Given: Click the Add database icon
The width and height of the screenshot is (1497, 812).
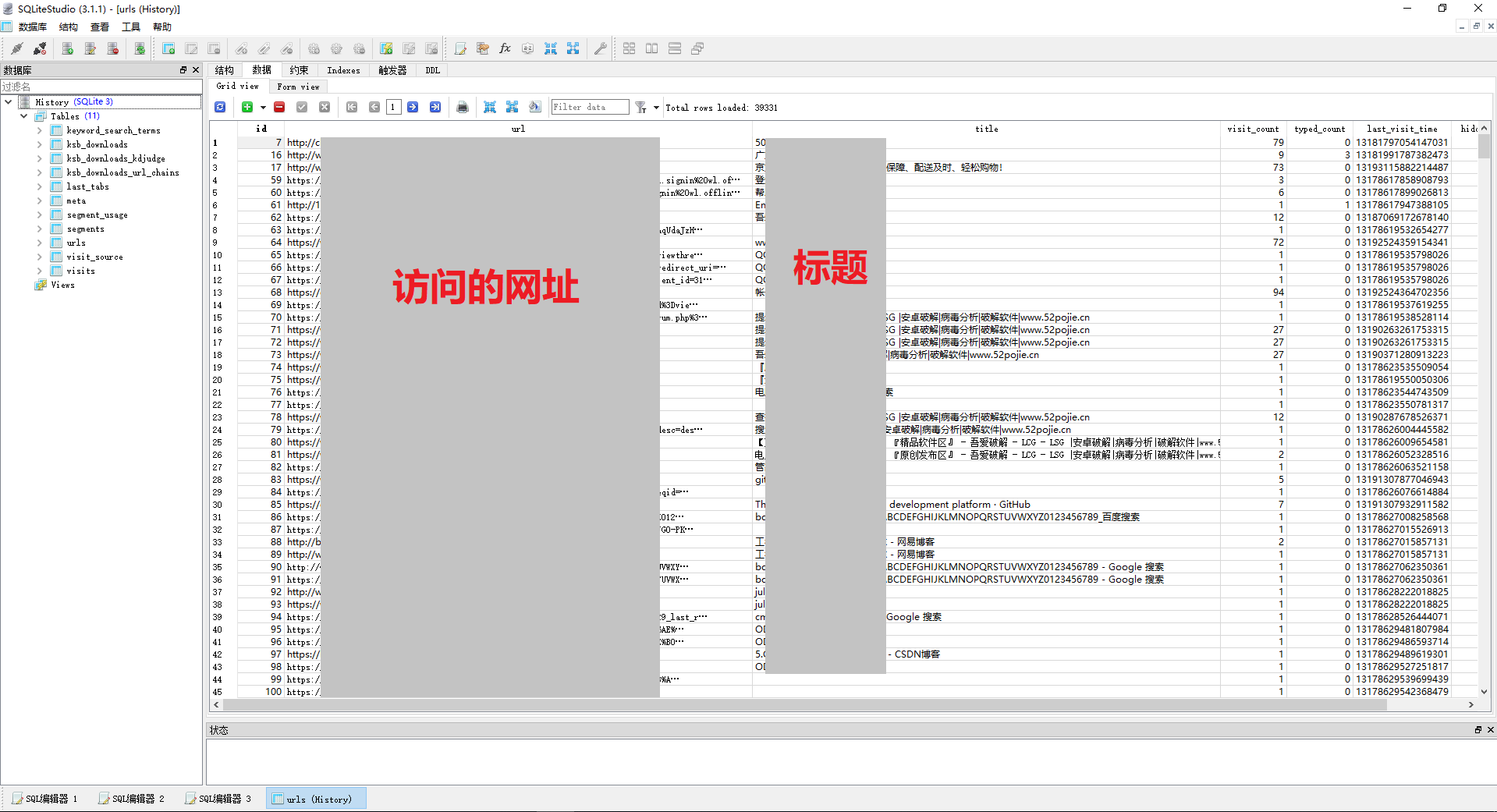Looking at the screenshot, I should (x=68, y=48).
